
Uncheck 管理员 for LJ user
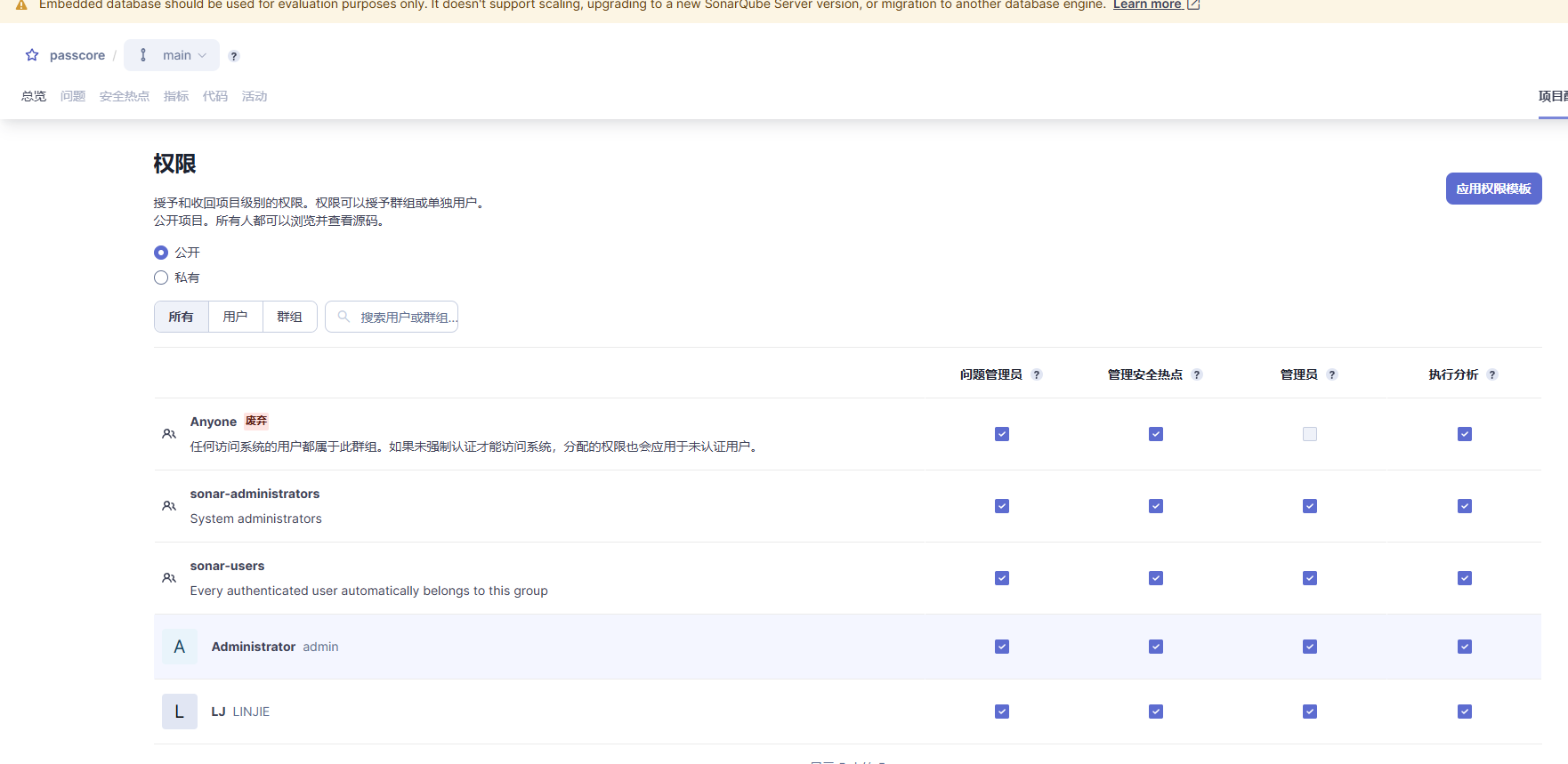point(1310,712)
